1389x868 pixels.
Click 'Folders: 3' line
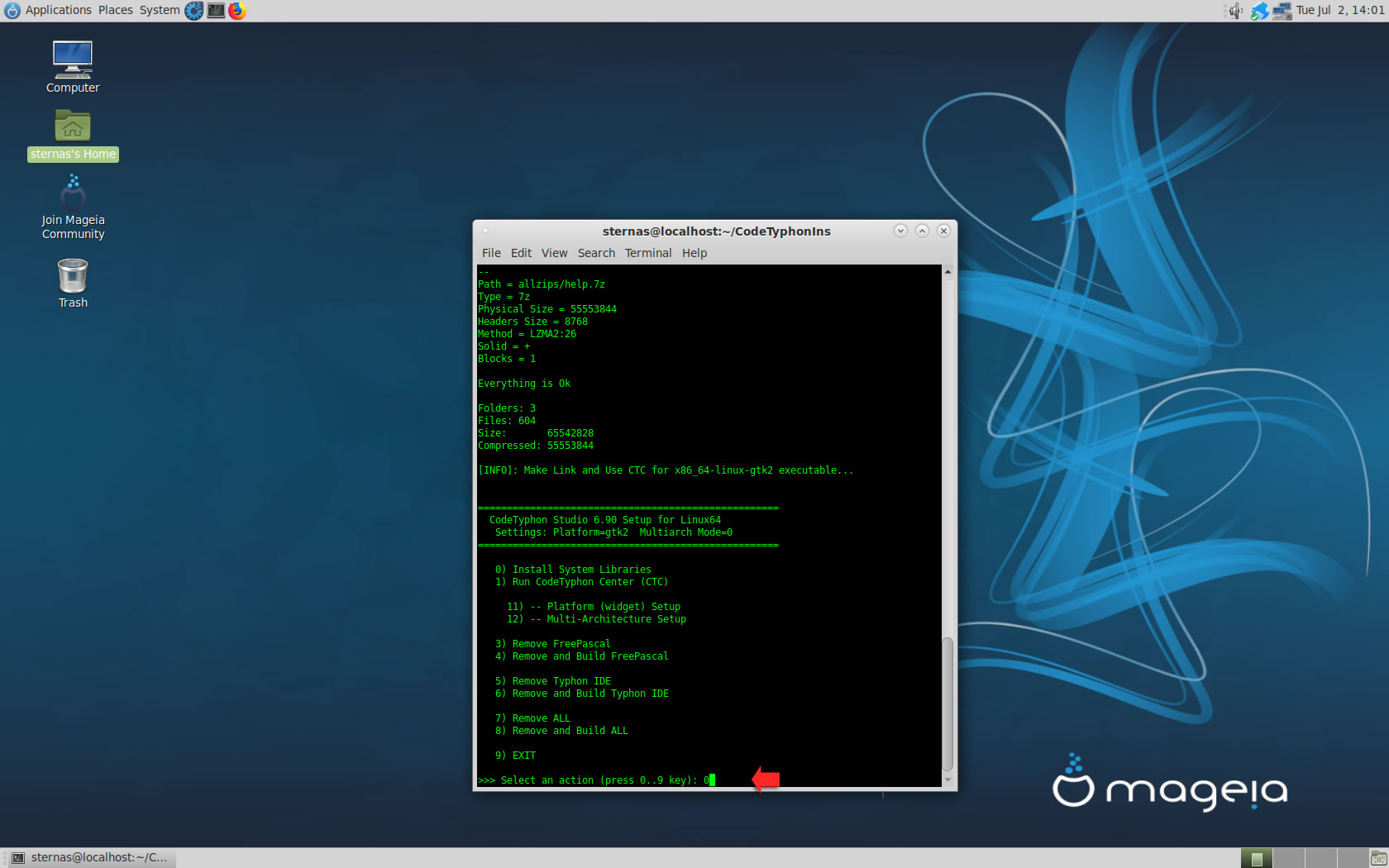pyautogui.click(x=507, y=408)
